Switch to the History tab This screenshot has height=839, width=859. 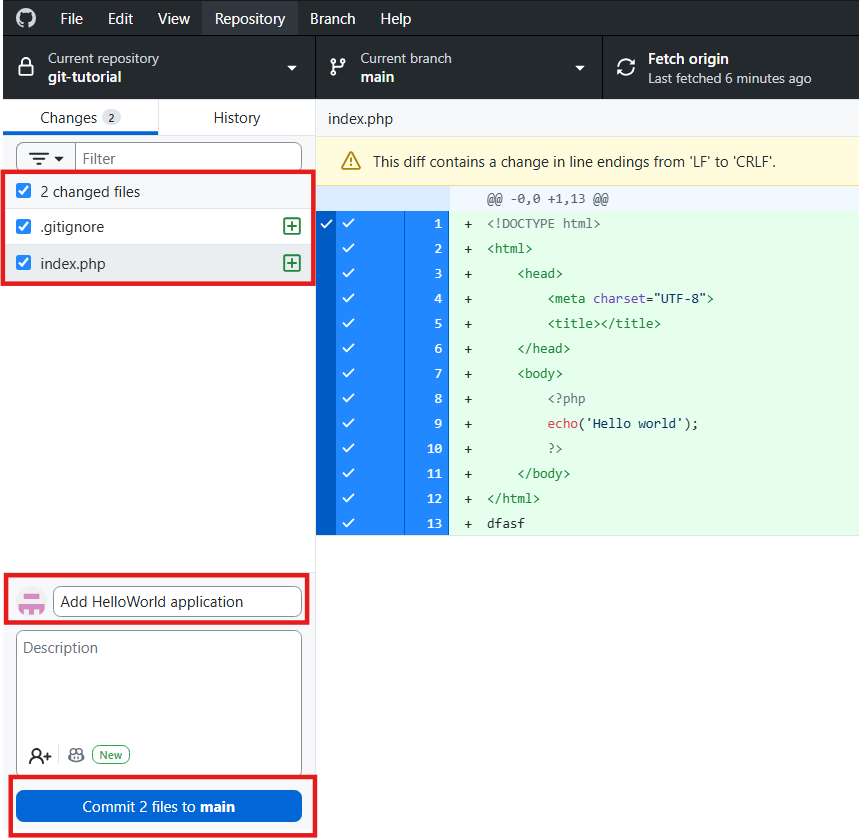pyautogui.click(x=236, y=117)
